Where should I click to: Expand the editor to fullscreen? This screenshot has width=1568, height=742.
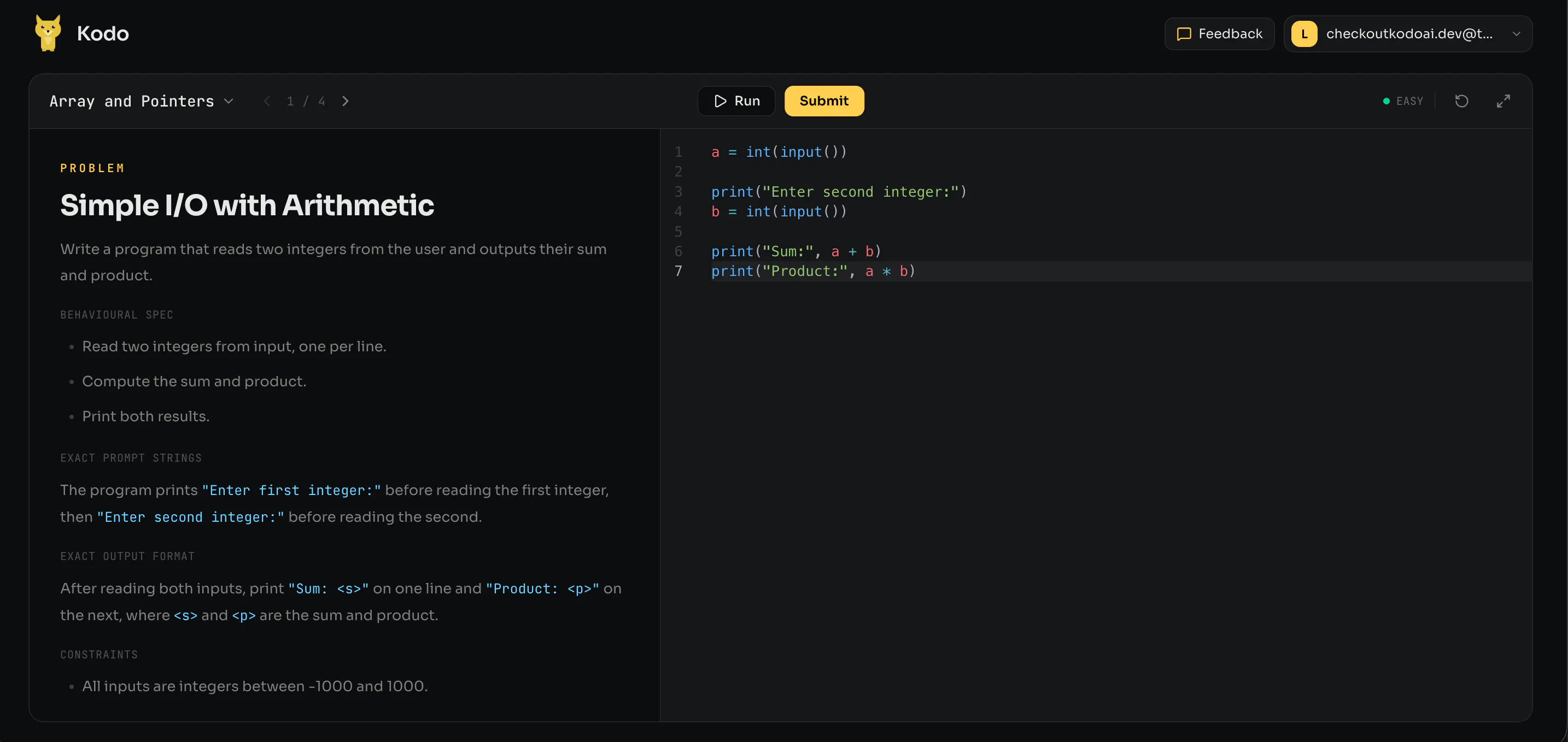click(1503, 101)
